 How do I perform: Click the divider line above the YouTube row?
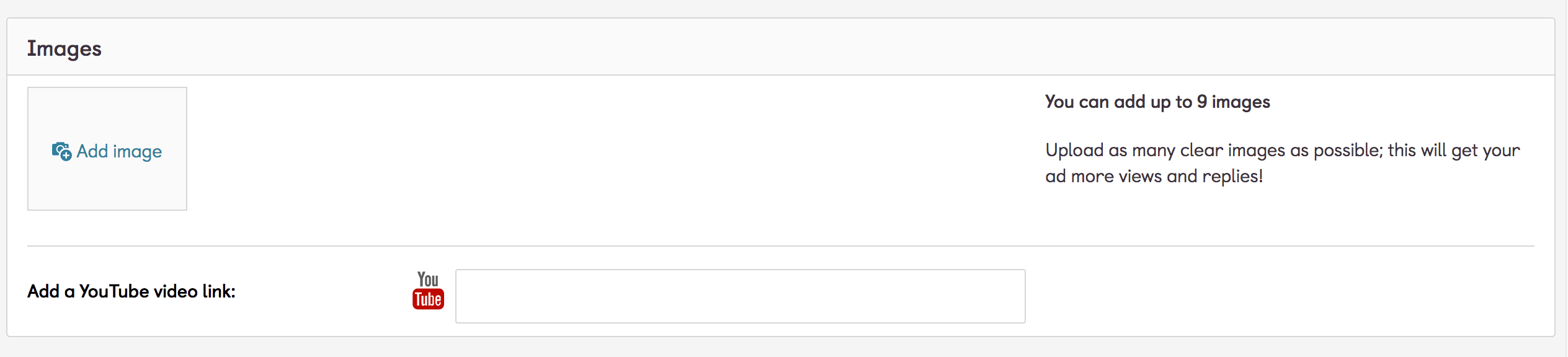coord(780,246)
